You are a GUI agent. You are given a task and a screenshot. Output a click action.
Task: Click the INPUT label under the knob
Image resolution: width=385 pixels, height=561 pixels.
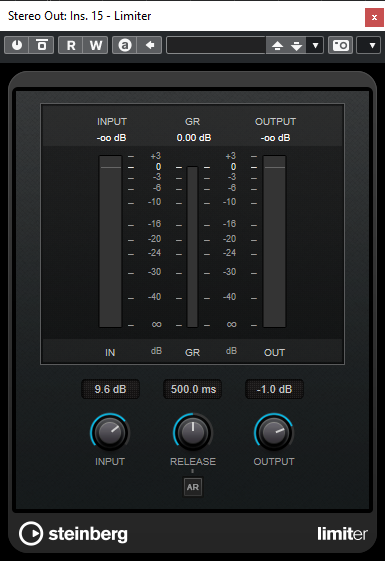tap(110, 462)
